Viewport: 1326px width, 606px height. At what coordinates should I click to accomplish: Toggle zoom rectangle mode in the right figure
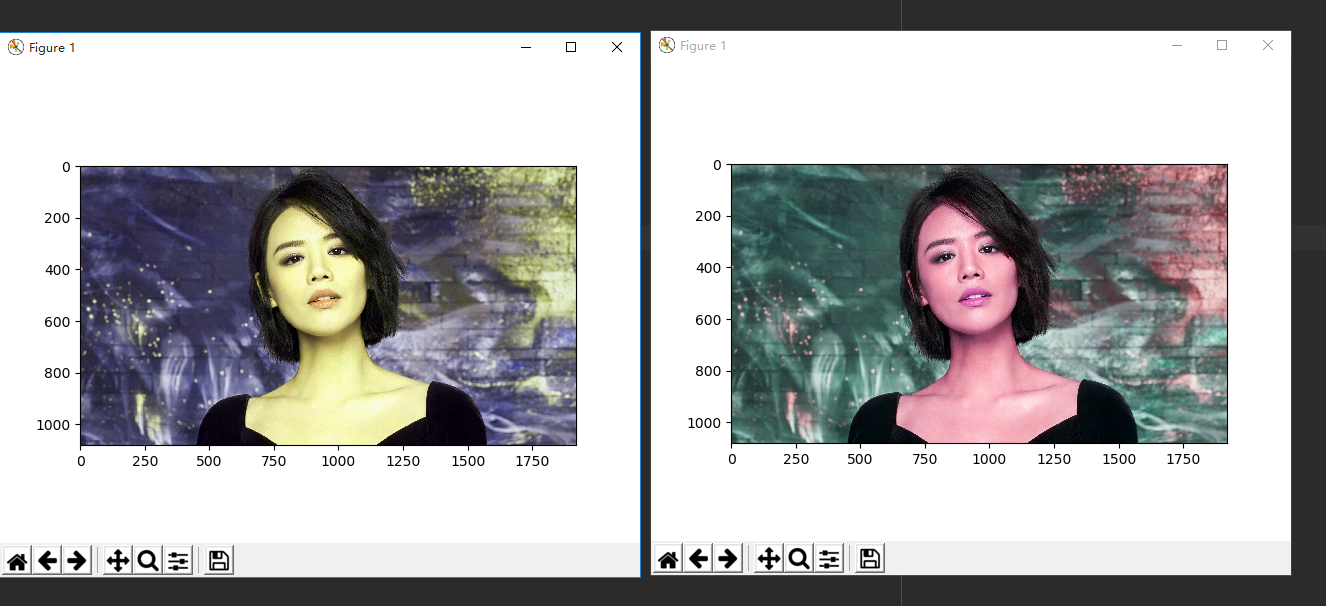pos(797,558)
